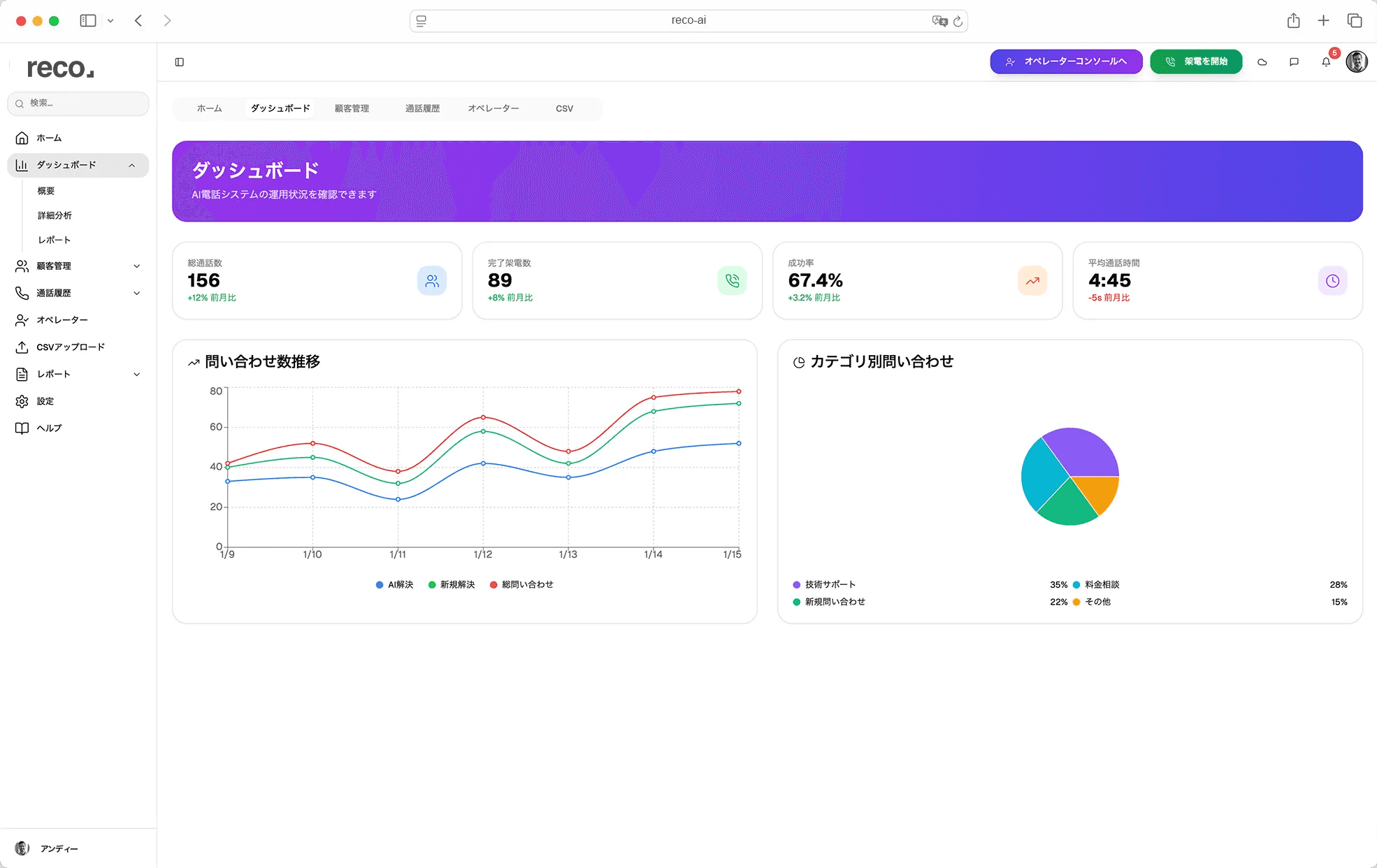Select the オペレーター sidebar icon
1377x868 pixels.
[22, 319]
